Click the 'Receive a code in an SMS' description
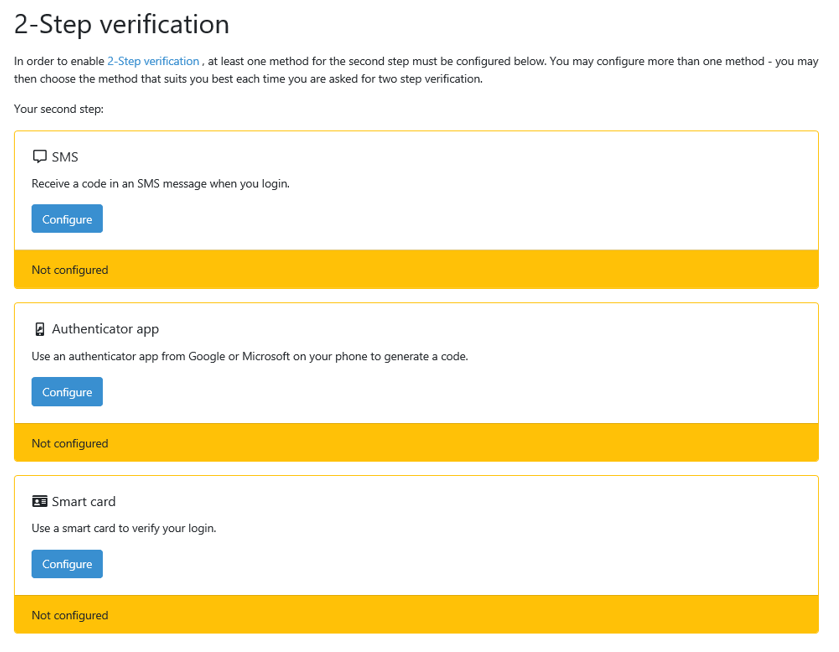839x652 pixels. pos(161,184)
